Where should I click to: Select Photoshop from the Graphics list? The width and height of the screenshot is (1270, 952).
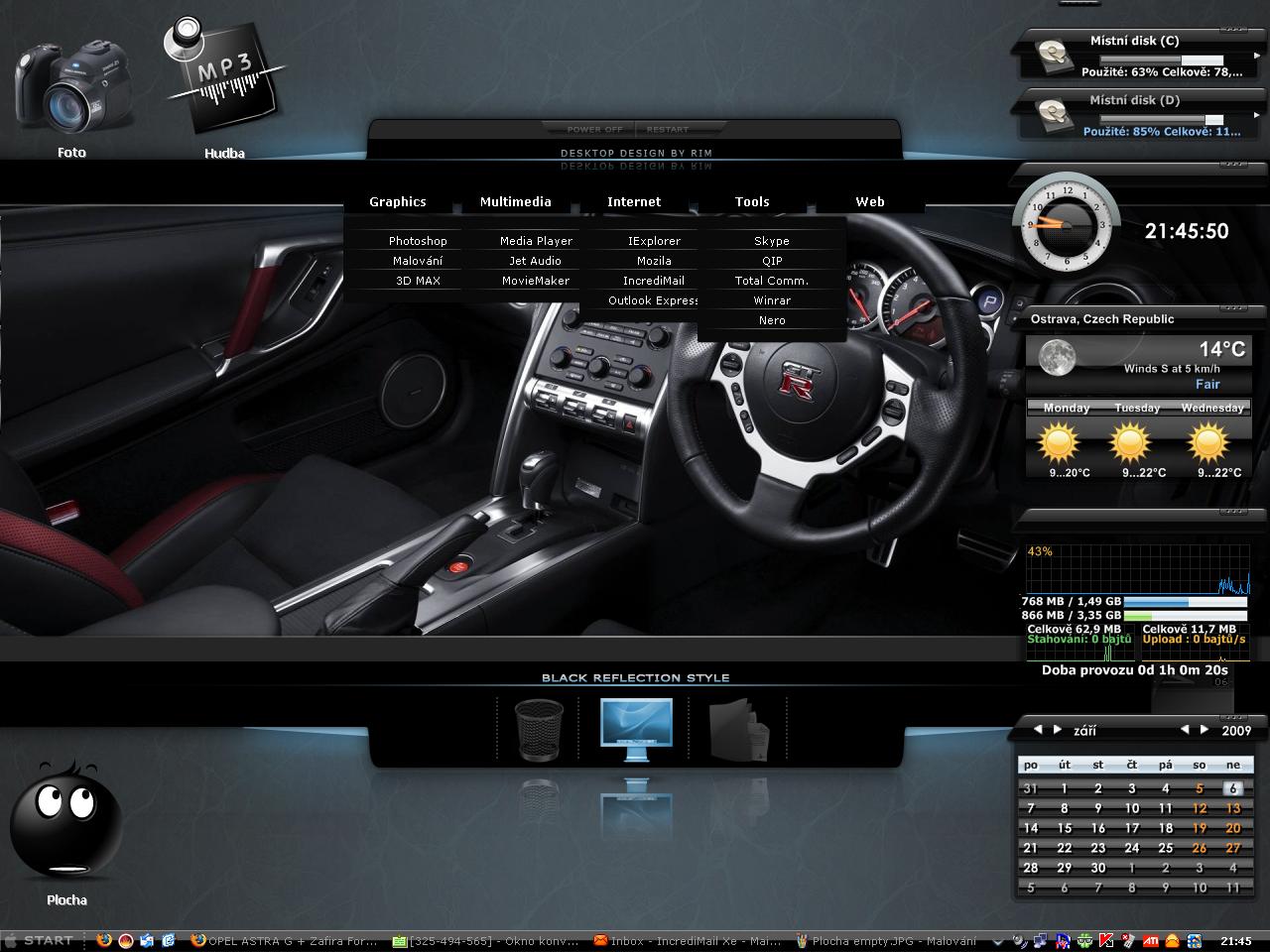(x=418, y=241)
